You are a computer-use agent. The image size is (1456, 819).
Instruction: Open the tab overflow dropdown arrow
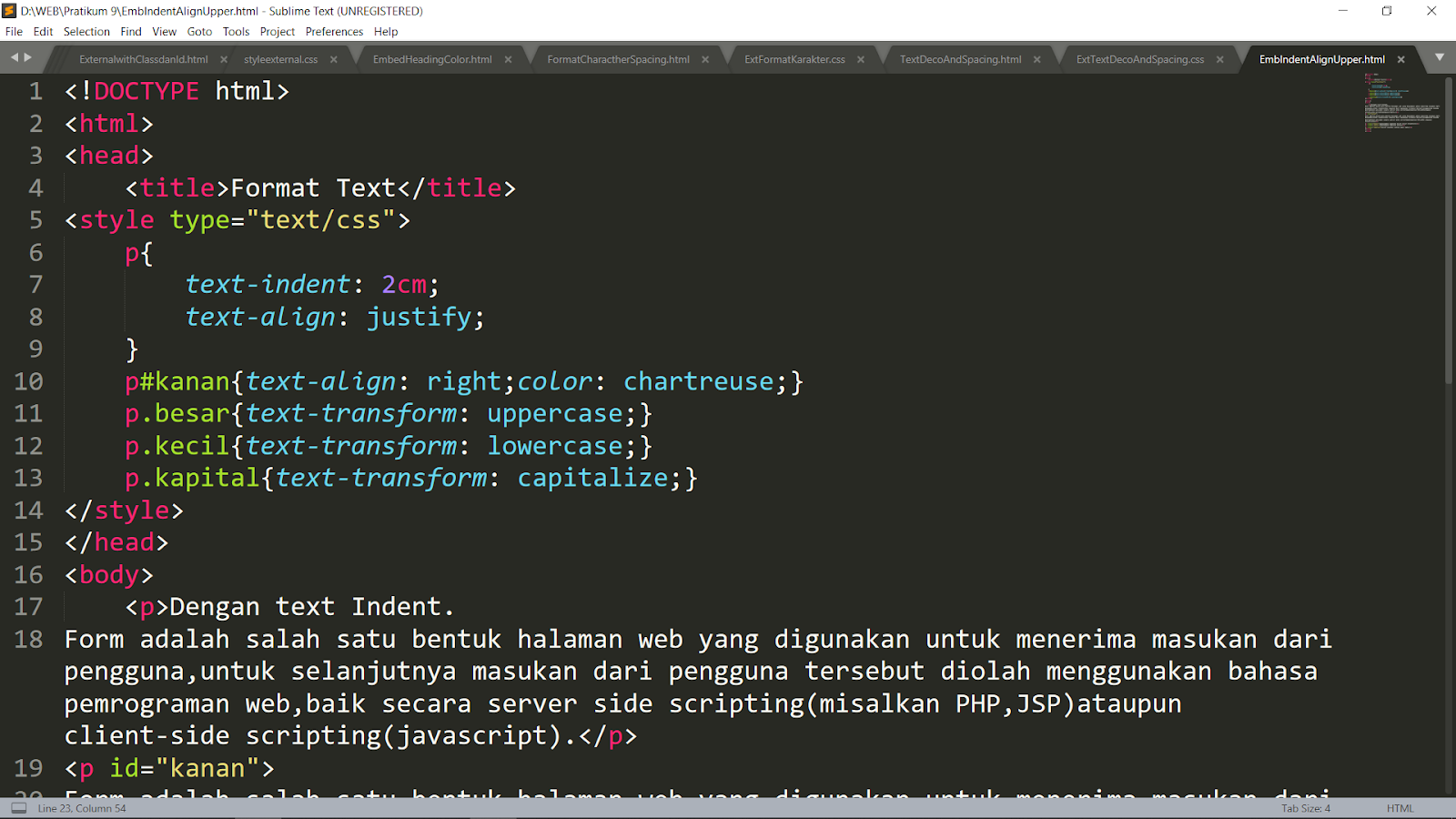[1439, 57]
